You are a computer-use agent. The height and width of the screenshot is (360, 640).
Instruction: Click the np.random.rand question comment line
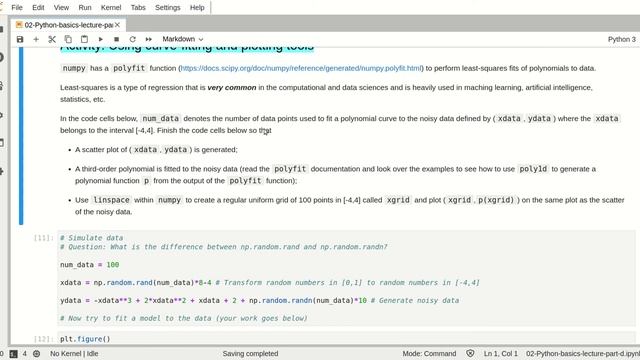tap(223, 247)
